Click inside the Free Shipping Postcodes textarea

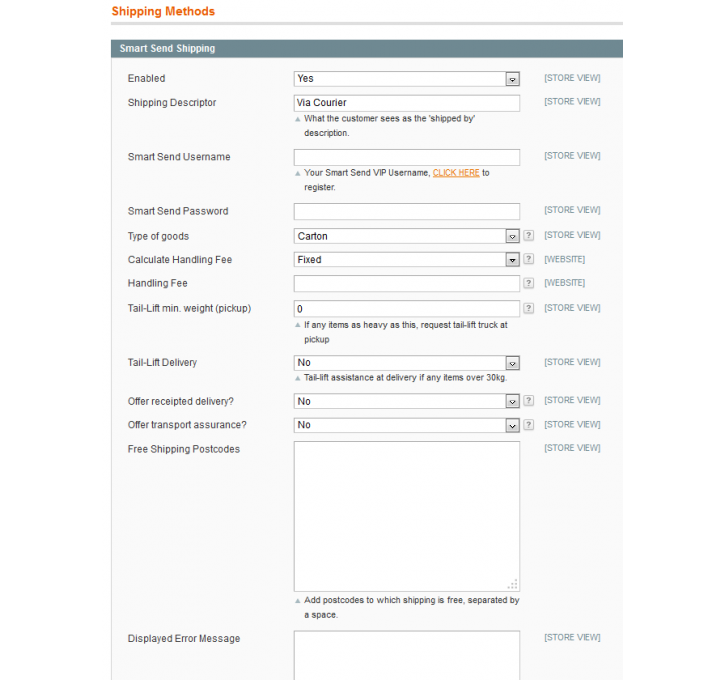406,516
